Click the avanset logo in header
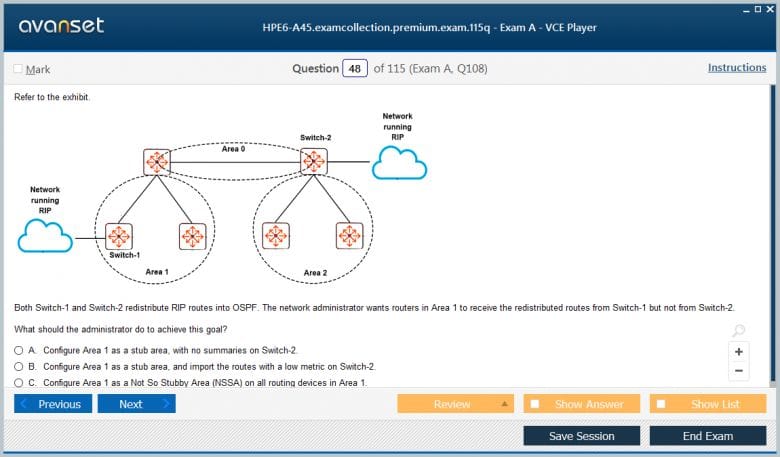 (62, 26)
